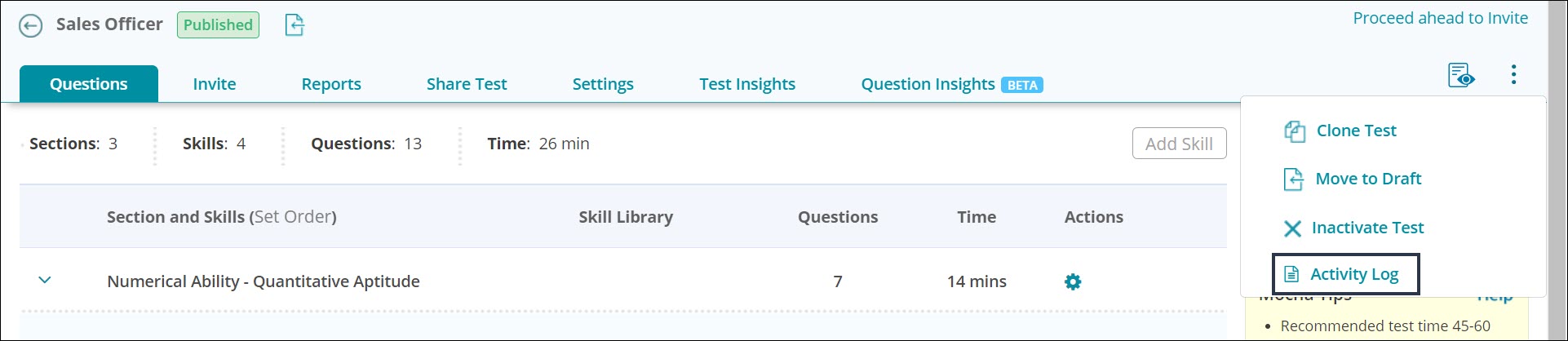This screenshot has height=341, width=1568.
Task: Click the gear icon in the Numerical Ability row
Action: tap(1073, 281)
